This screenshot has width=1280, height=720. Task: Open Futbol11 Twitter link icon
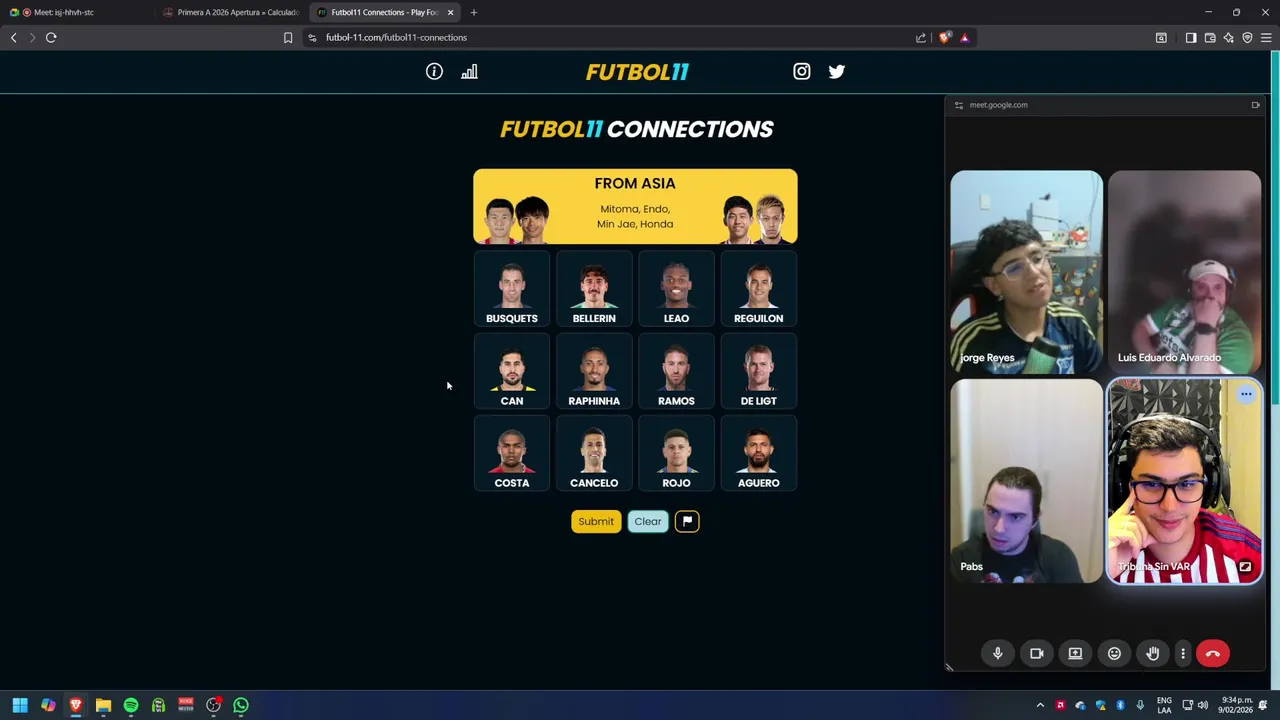837,71
